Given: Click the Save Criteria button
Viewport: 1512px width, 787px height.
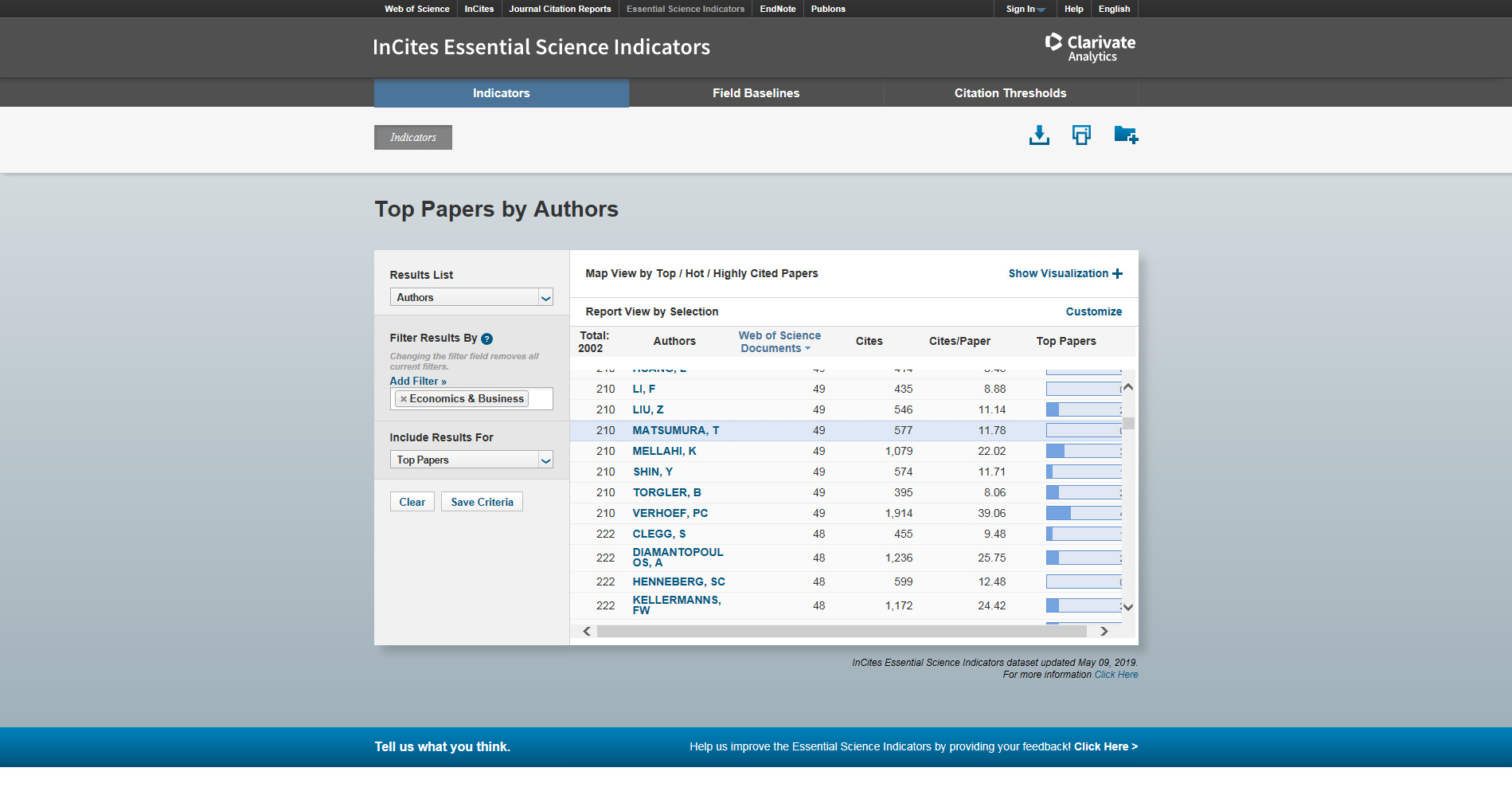Looking at the screenshot, I should 482,502.
